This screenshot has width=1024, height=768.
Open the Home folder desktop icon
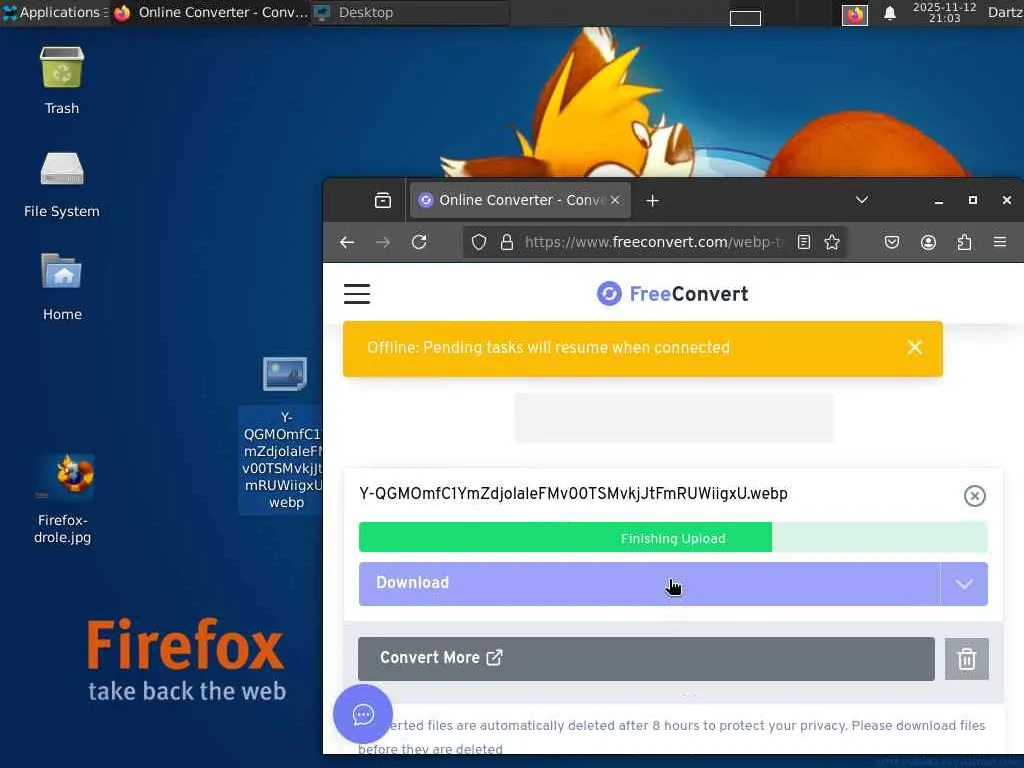coord(61,286)
